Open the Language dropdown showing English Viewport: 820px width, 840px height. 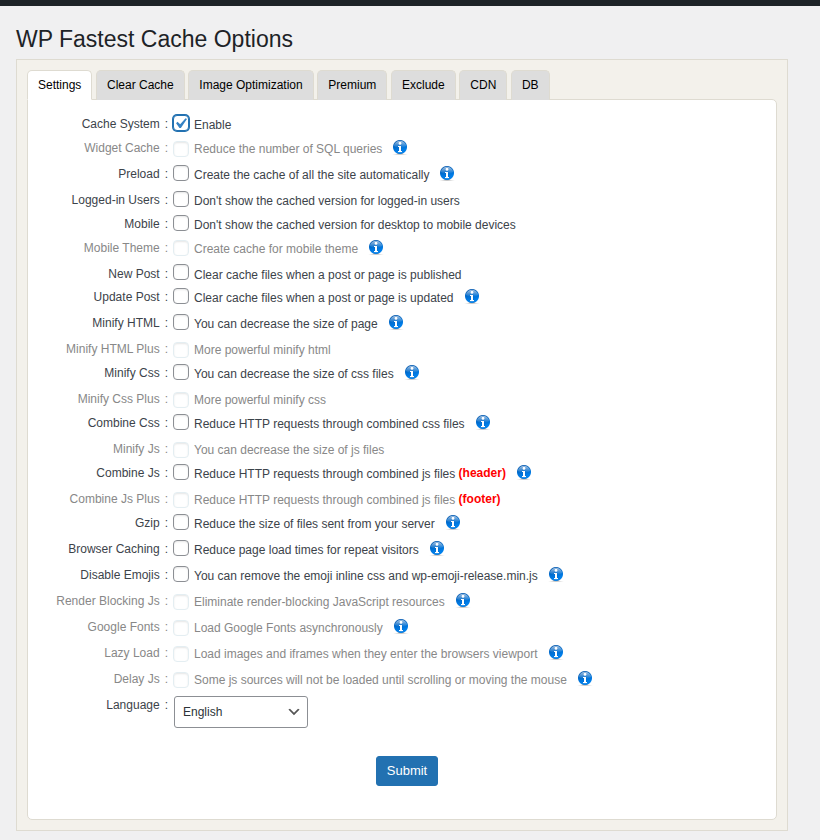click(x=241, y=712)
